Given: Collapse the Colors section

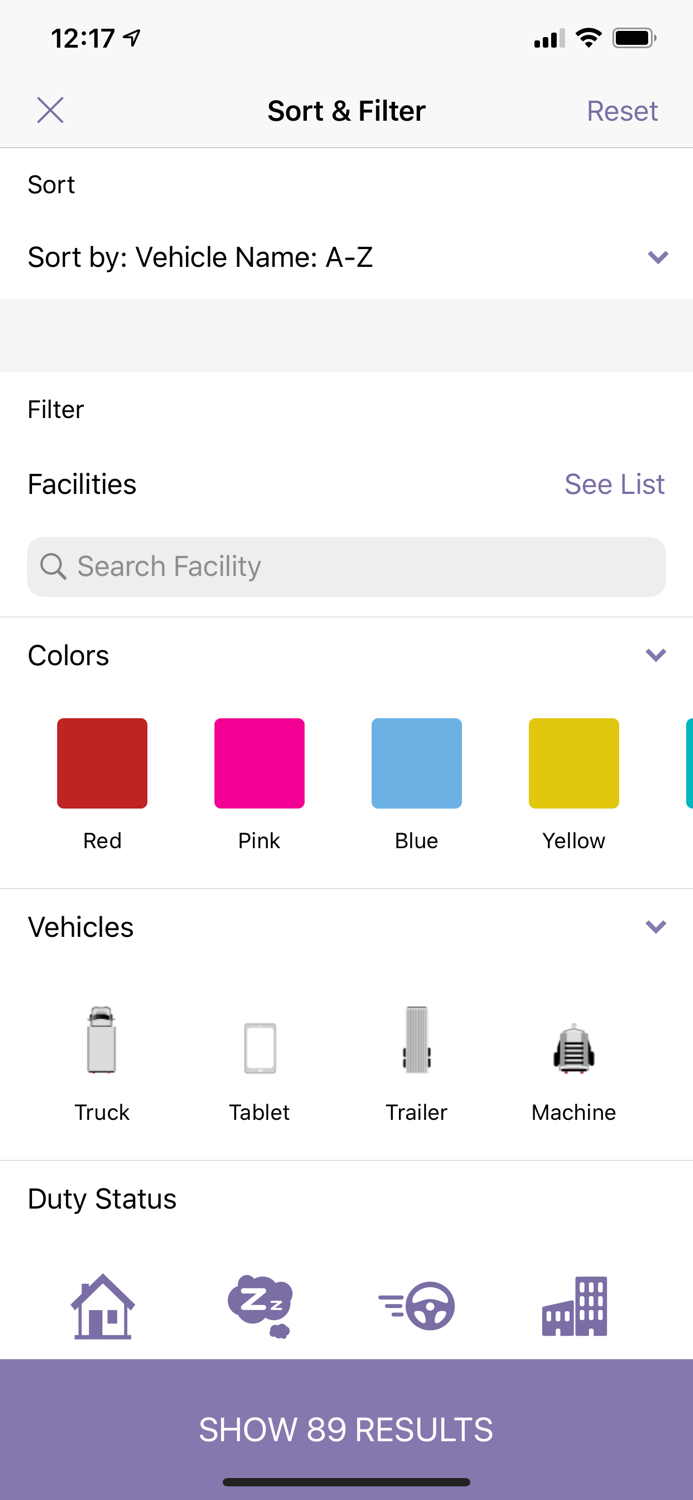Looking at the screenshot, I should pos(656,655).
